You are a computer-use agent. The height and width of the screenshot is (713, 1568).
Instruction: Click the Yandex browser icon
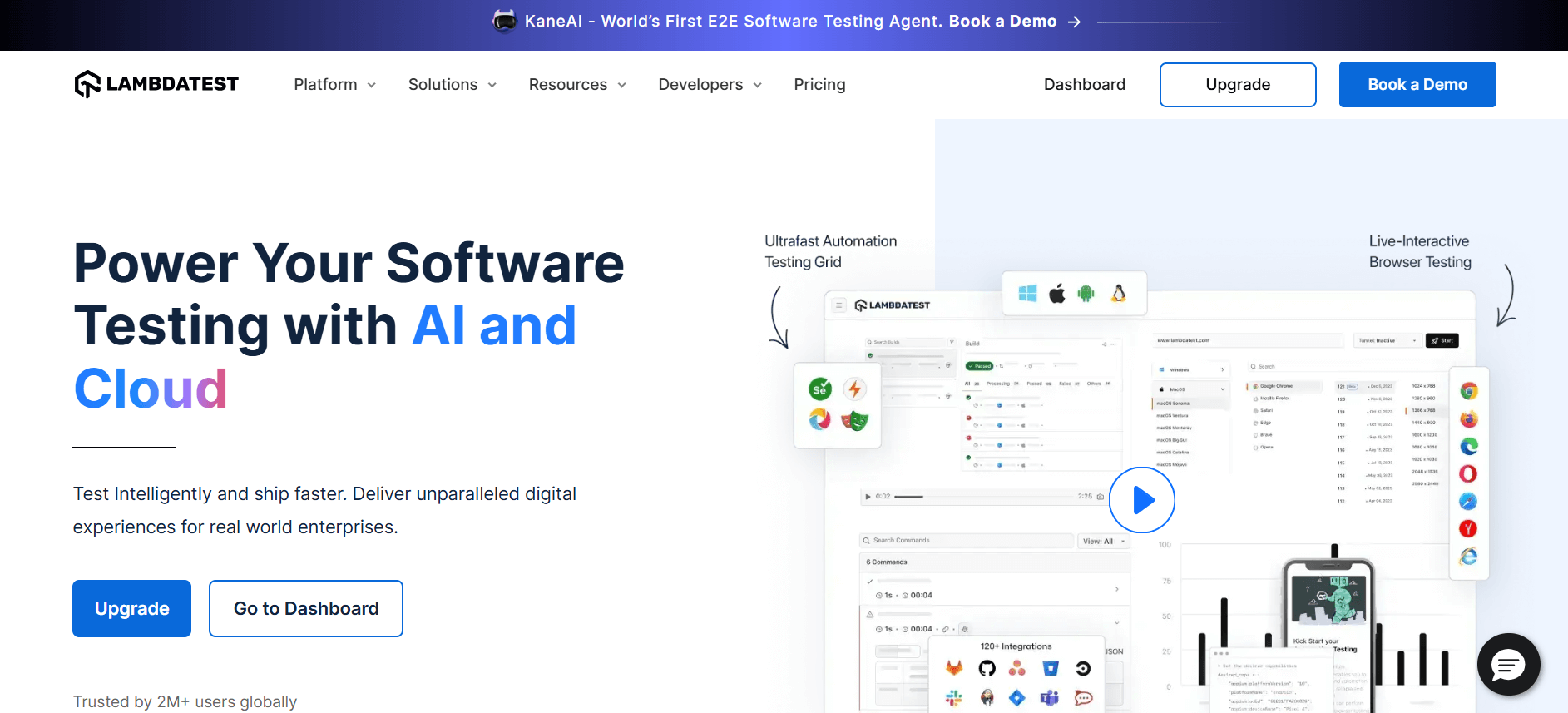pyautogui.click(x=1468, y=528)
